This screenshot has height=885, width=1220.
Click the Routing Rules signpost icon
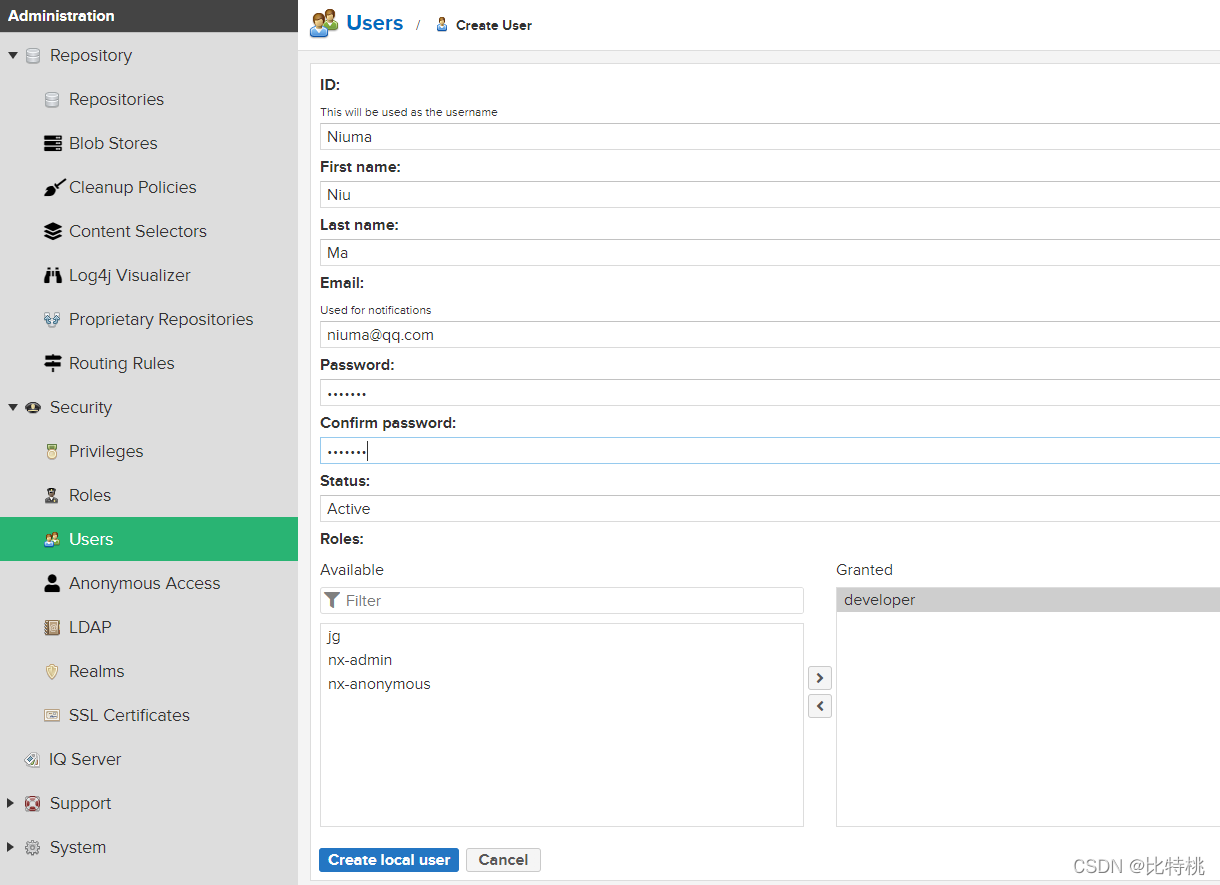(53, 363)
